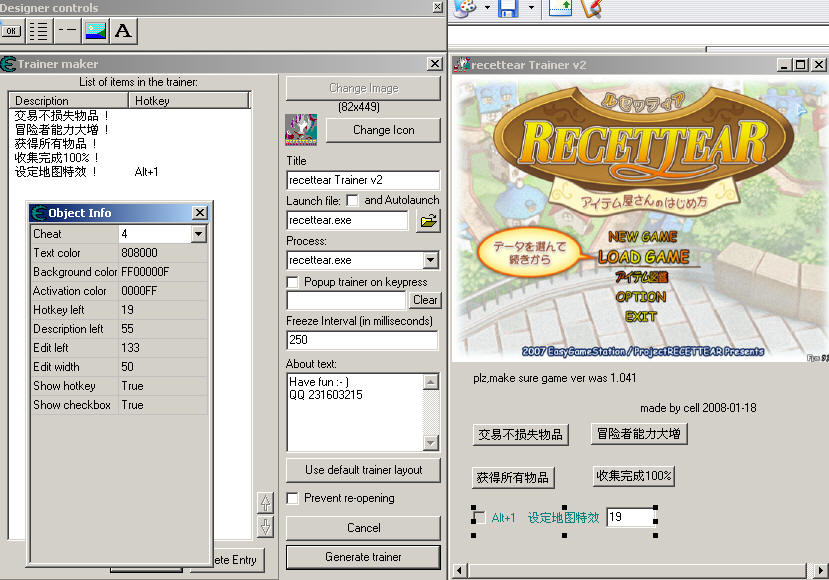
Task: Check the 'Prevent re-opening' option
Action: pos(293,498)
